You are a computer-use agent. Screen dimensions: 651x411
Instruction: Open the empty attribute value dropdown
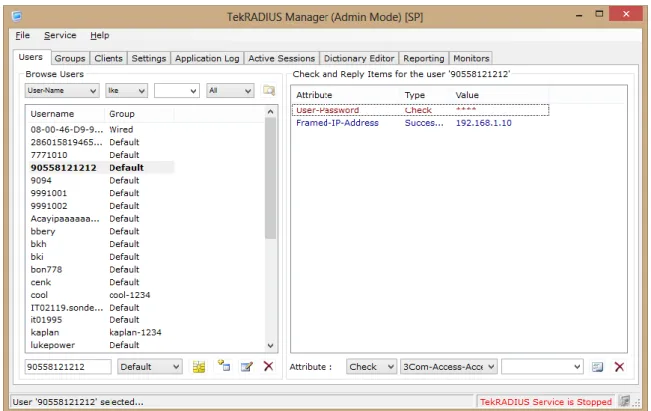[542, 367]
